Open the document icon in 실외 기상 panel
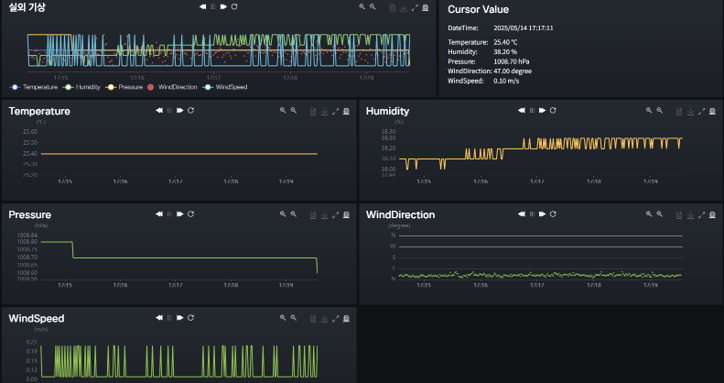 (392, 8)
